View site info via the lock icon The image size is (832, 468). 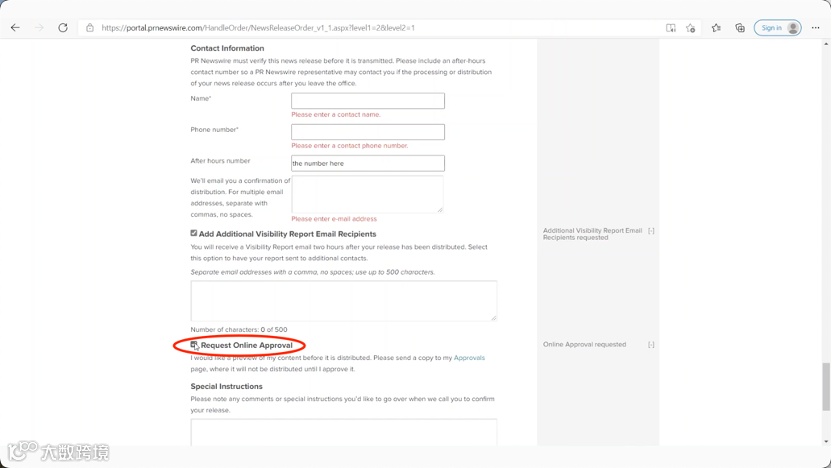90,28
